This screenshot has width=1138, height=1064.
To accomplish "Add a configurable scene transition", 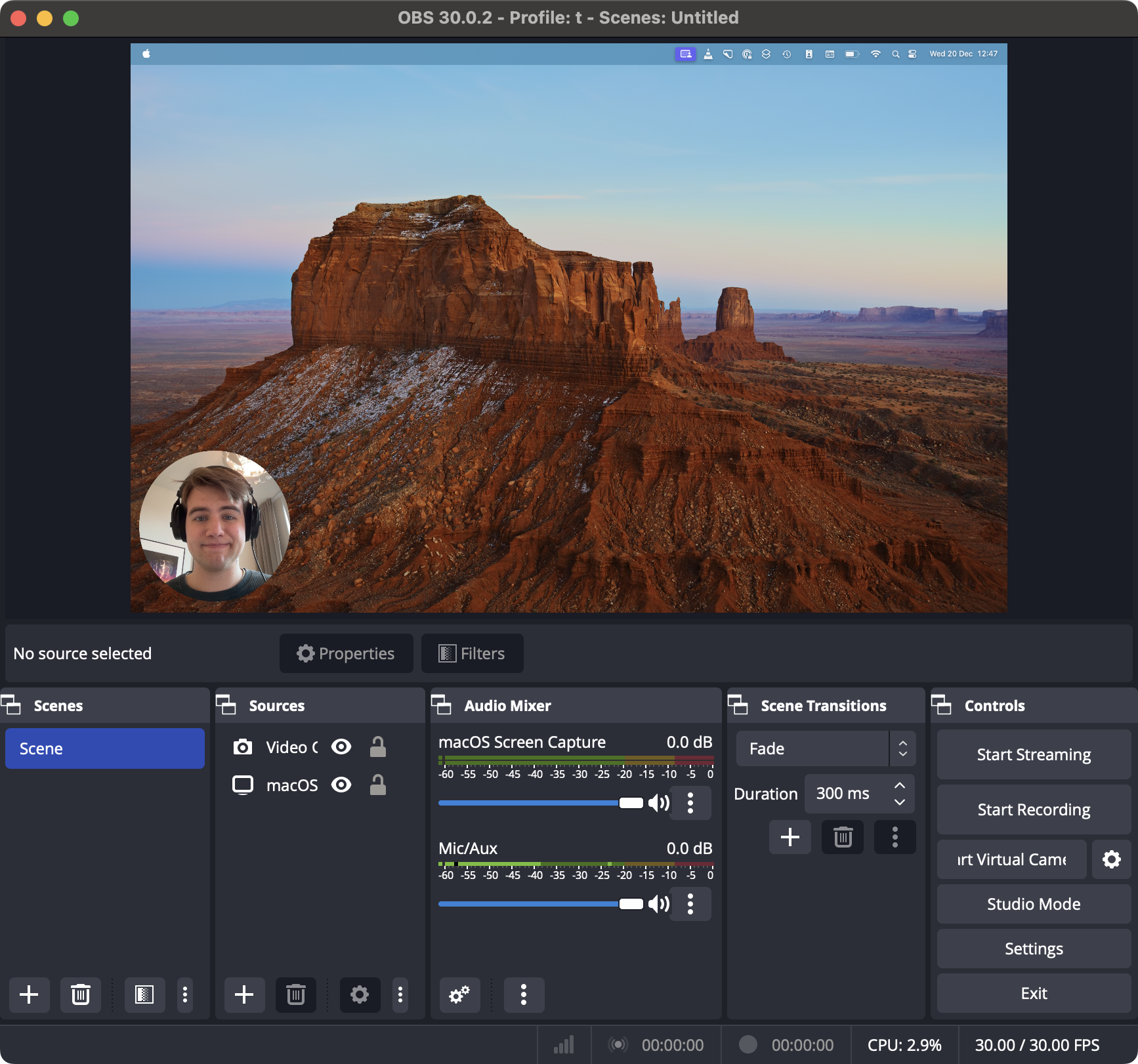I will coord(790,837).
